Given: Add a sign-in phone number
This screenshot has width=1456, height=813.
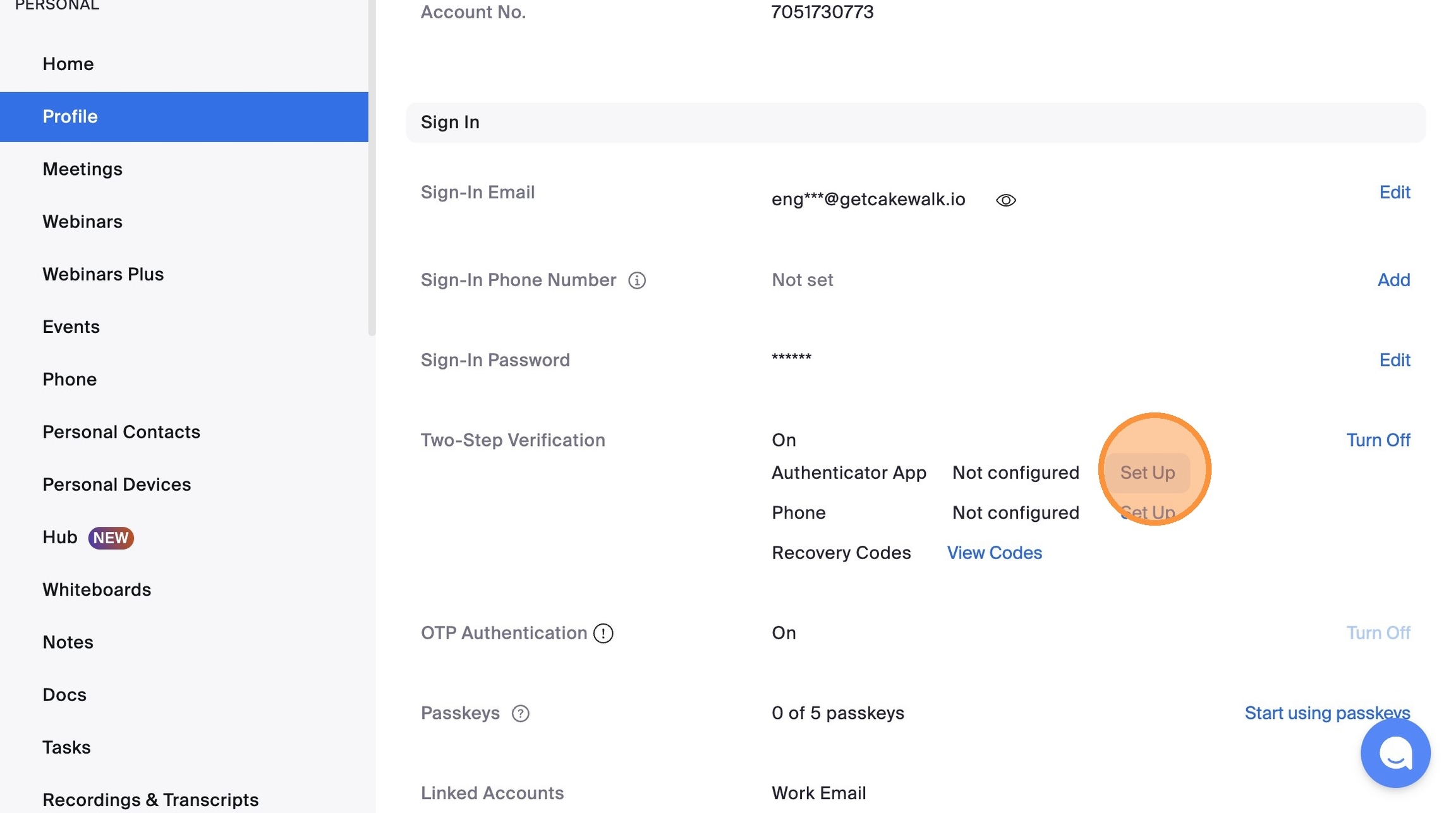Looking at the screenshot, I should click(x=1393, y=280).
